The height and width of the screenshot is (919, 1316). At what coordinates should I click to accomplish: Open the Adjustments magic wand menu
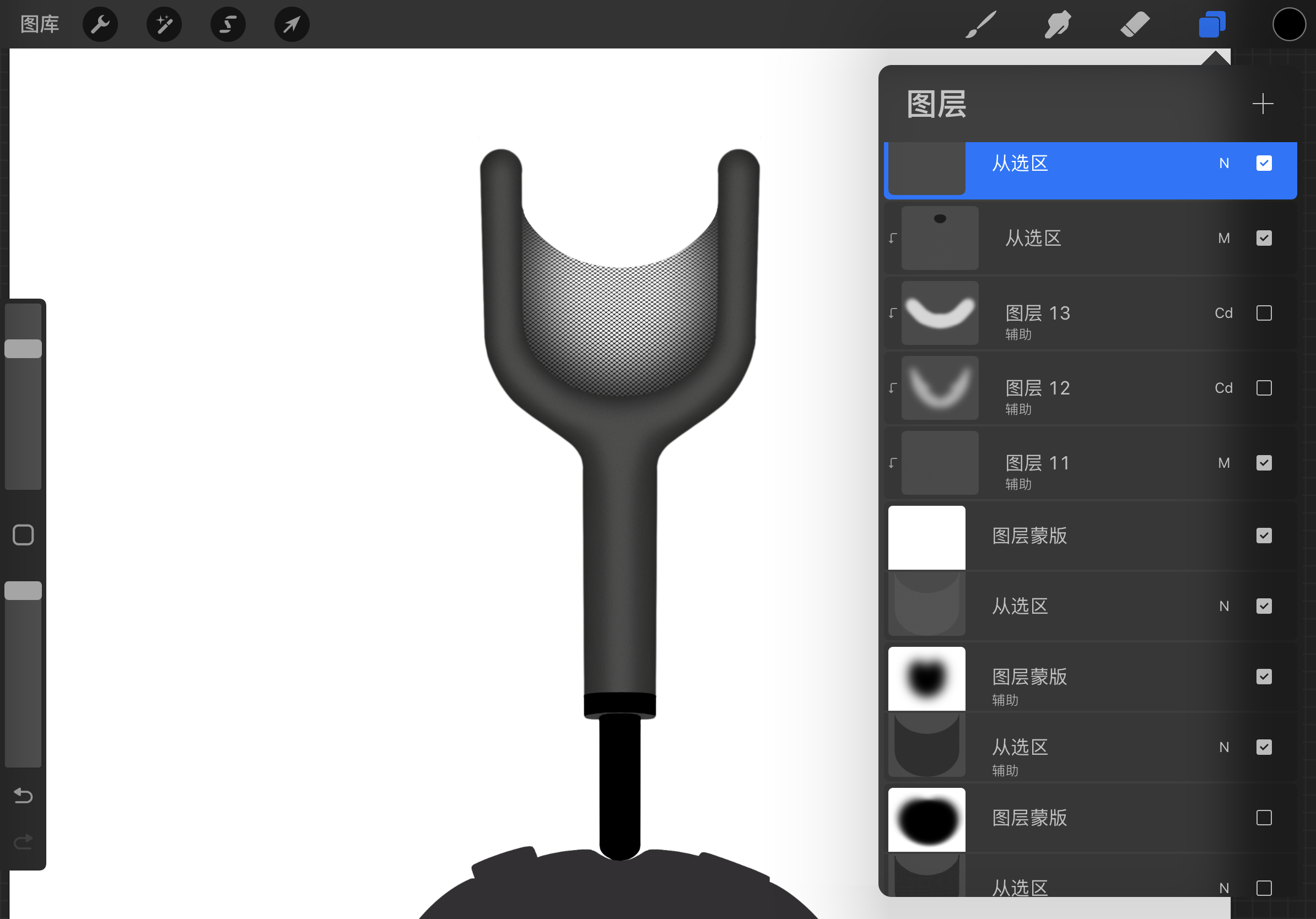click(164, 24)
